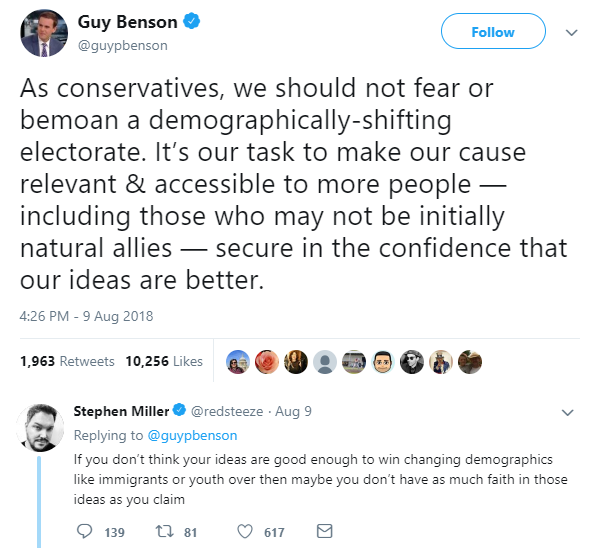The image size is (594, 548).
Task: Click the rose avatar among likers
Action: click(x=267, y=362)
